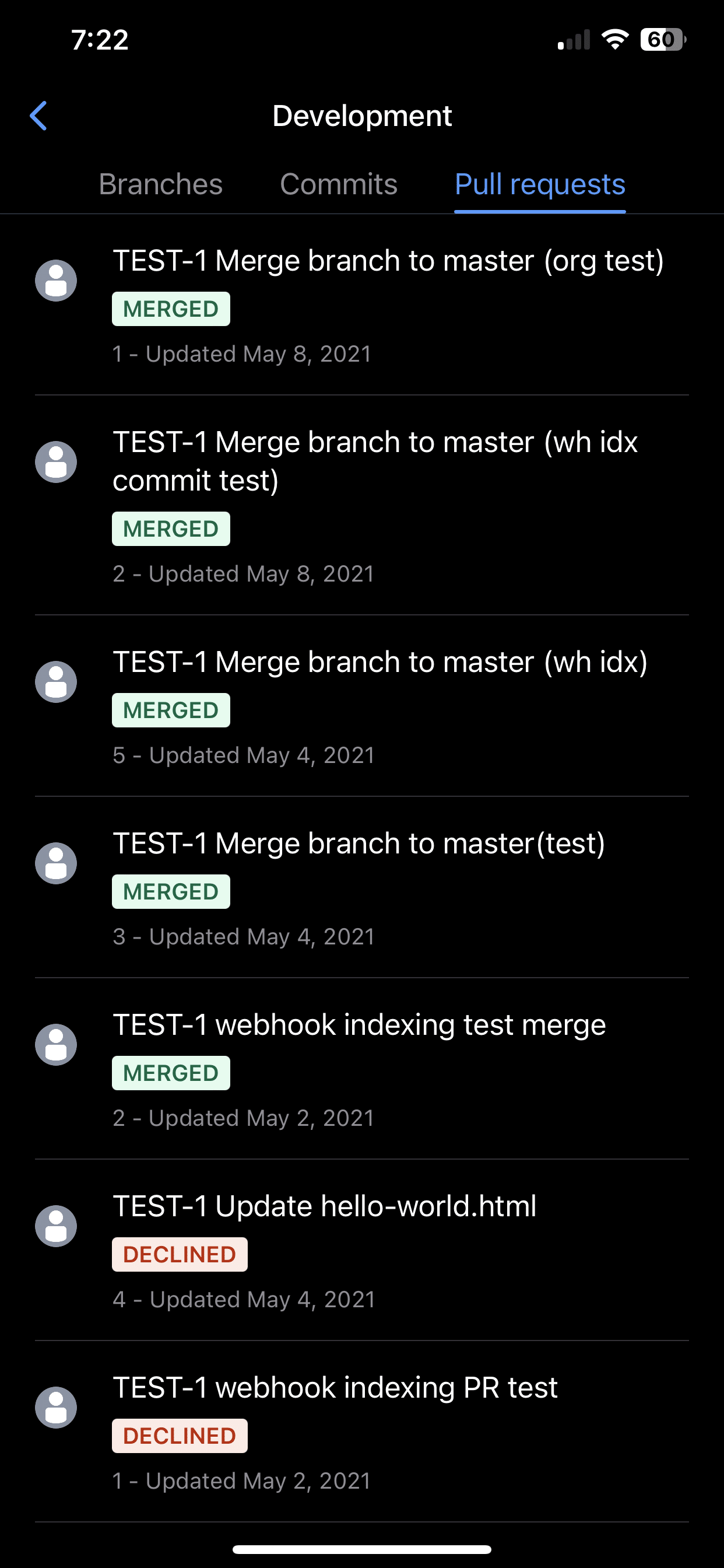Switch to the Branches tab
Image resolution: width=724 pixels, height=1568 pixels.
[161, 184]
